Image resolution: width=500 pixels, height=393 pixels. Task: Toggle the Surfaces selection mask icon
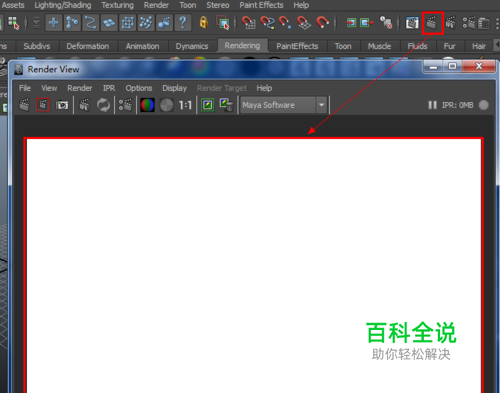[x=109, y=23]
